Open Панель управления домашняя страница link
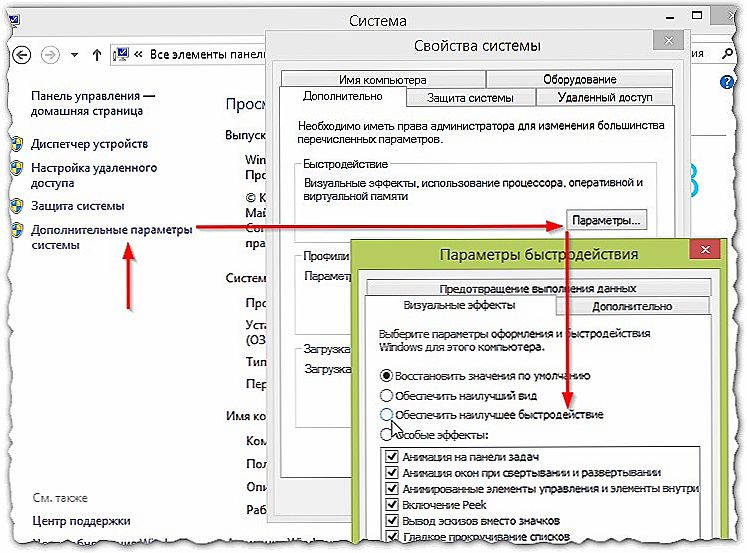 click(93, 103)
